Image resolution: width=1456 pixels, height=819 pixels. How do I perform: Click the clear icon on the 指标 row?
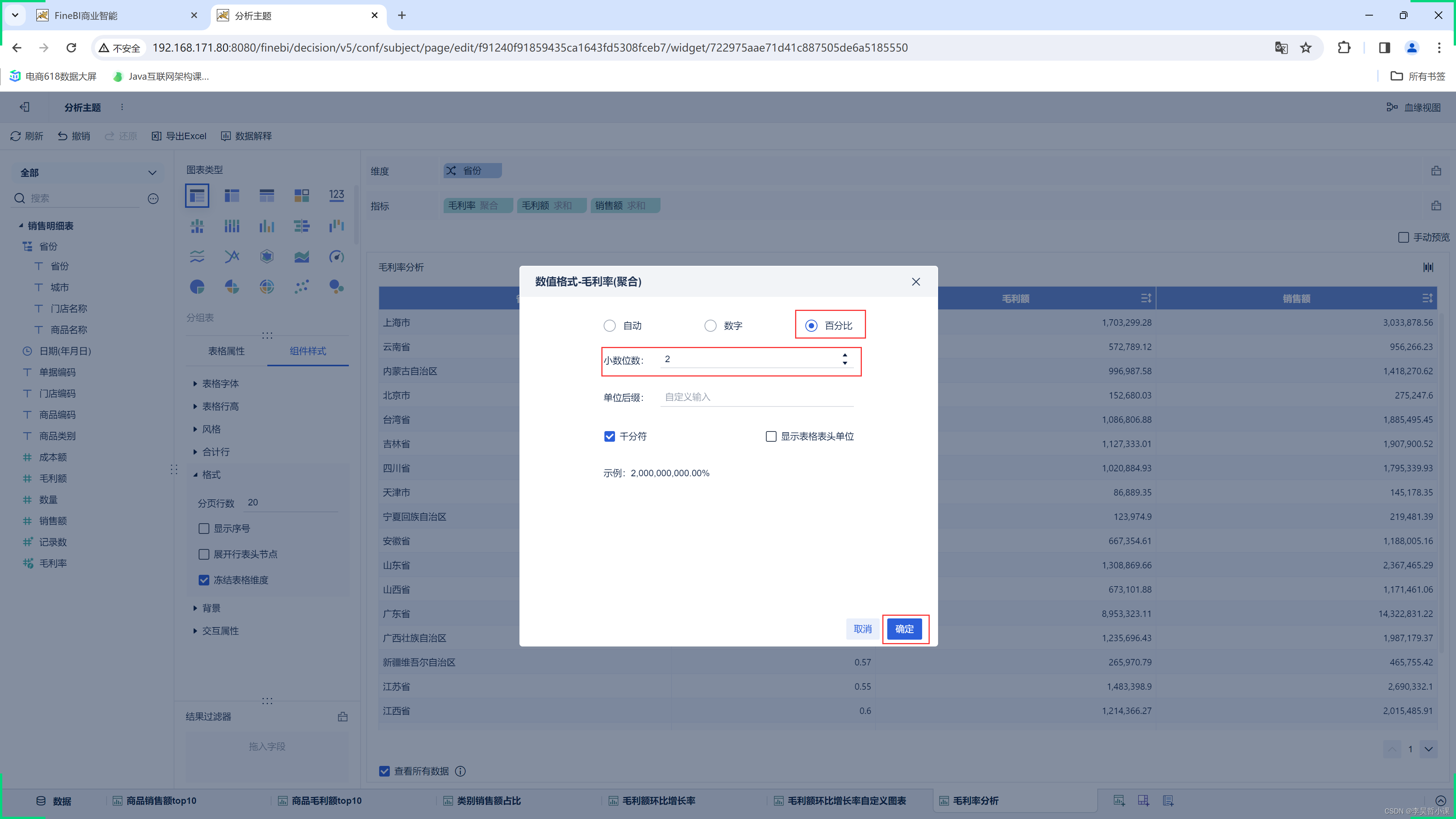[x=1436, y=206]
